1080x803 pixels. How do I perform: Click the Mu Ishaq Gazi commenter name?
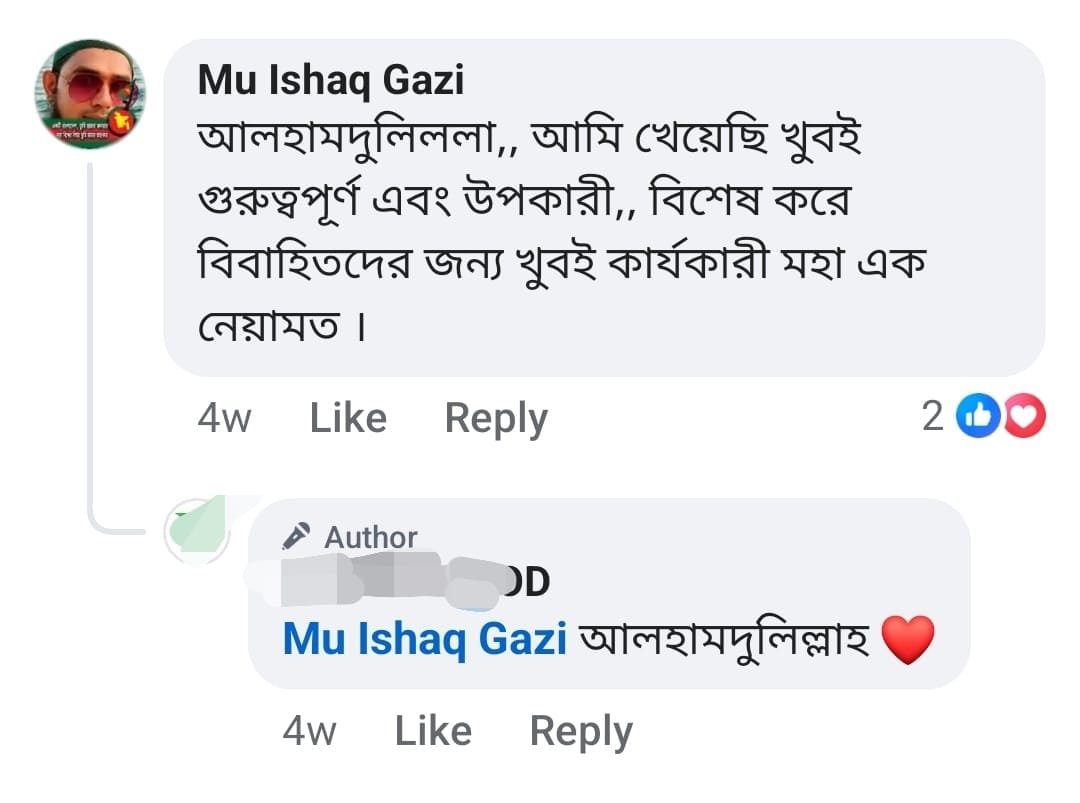tap(330, 80)
